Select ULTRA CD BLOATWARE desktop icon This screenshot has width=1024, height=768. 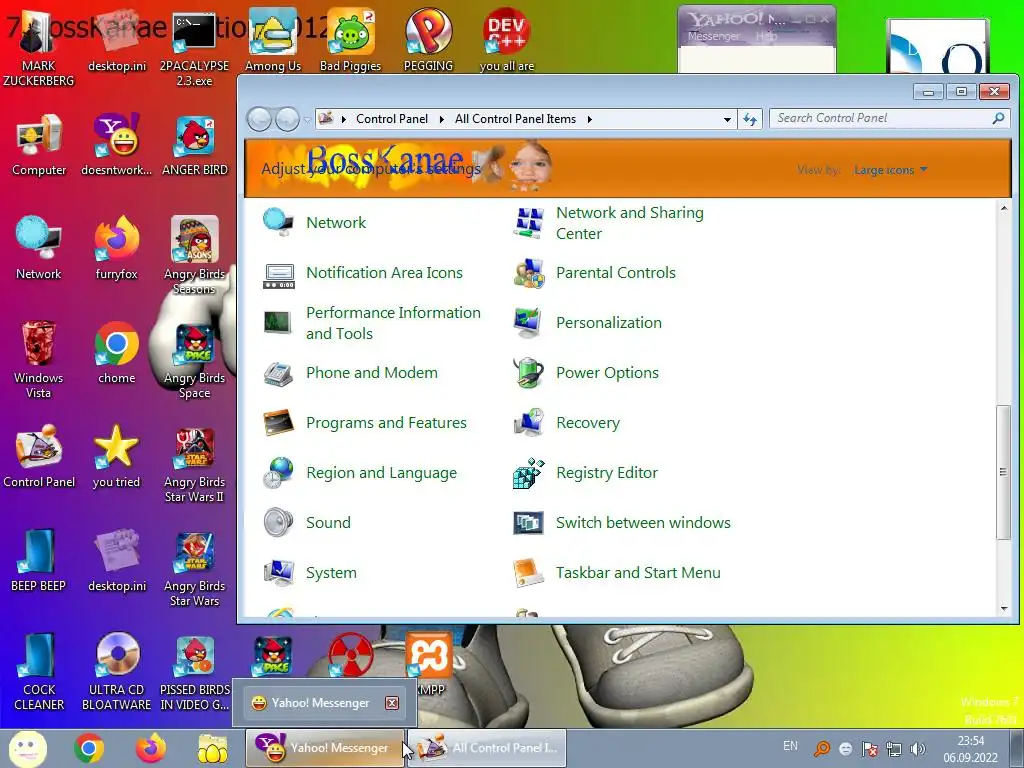117,671
